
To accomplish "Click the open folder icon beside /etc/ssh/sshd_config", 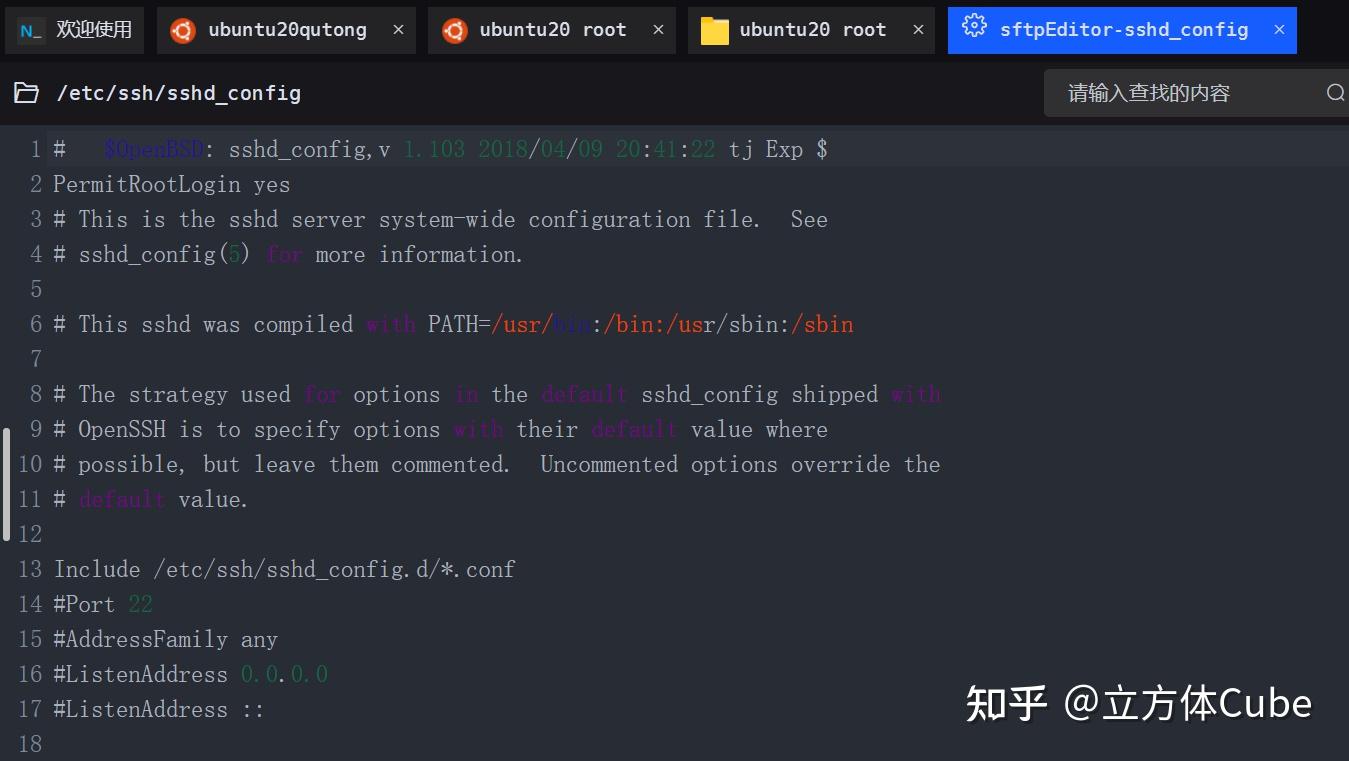I will (27, 93).
